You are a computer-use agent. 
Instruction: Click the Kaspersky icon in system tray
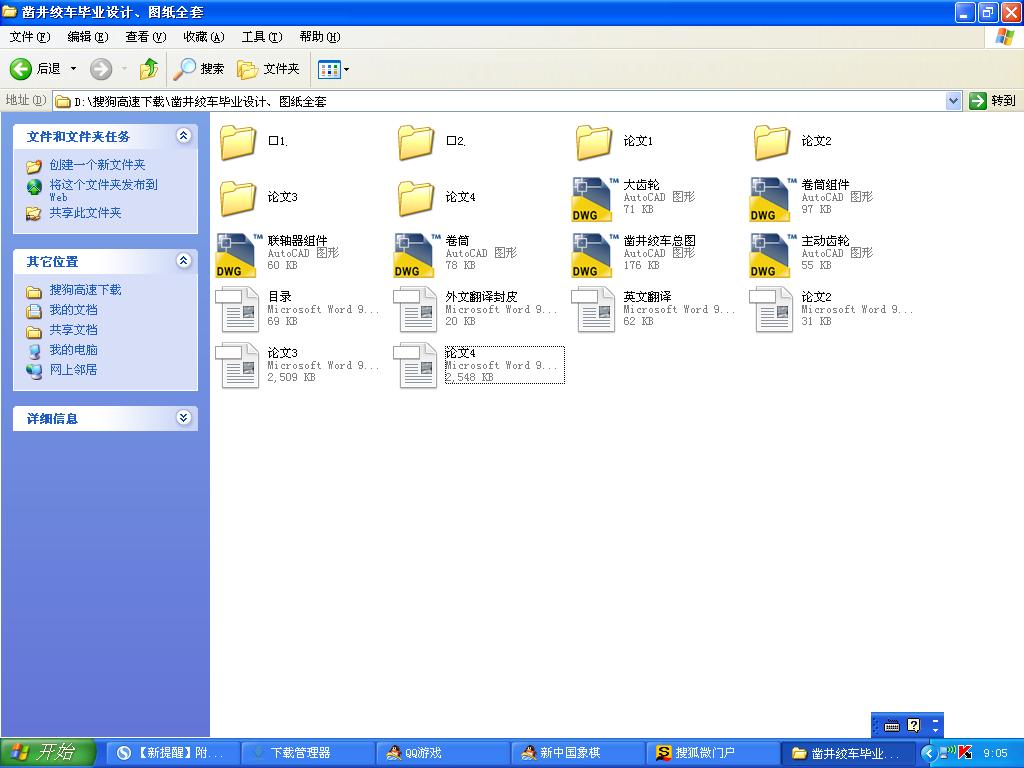click(966, 753)
